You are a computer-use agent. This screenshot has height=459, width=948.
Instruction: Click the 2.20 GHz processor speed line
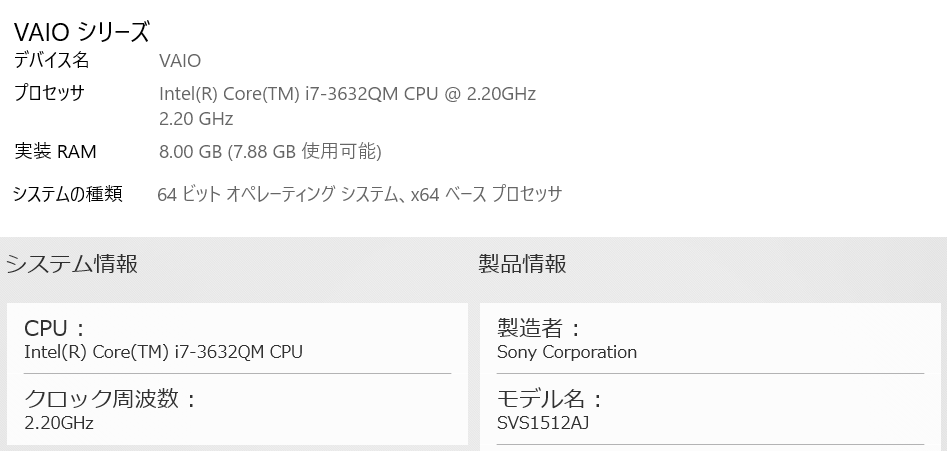coord(196,119)
